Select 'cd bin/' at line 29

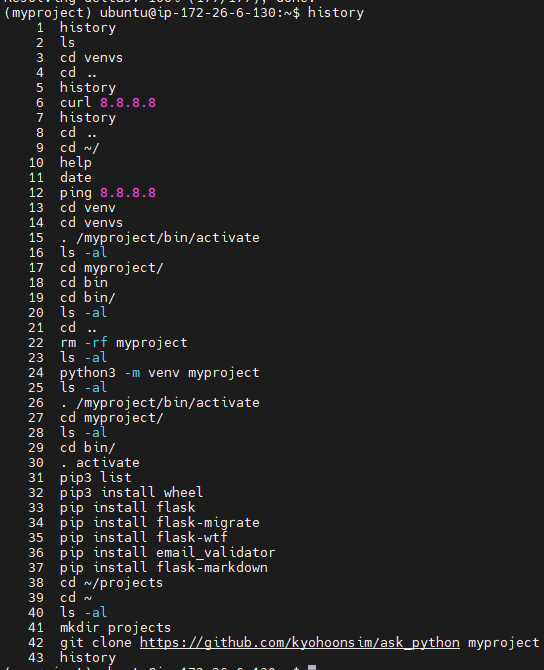coord(88,448)
